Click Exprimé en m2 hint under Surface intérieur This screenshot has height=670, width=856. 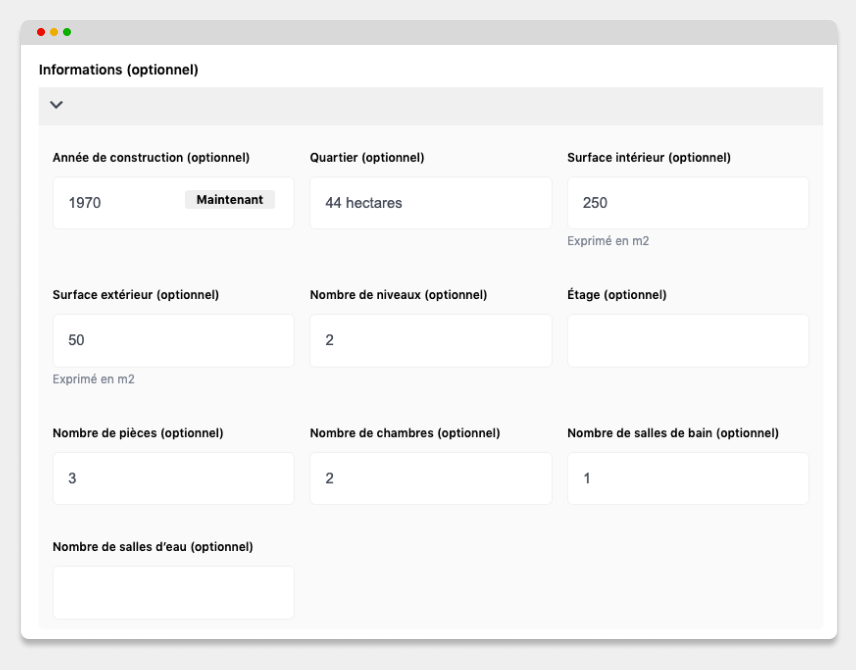pos(608,241)
